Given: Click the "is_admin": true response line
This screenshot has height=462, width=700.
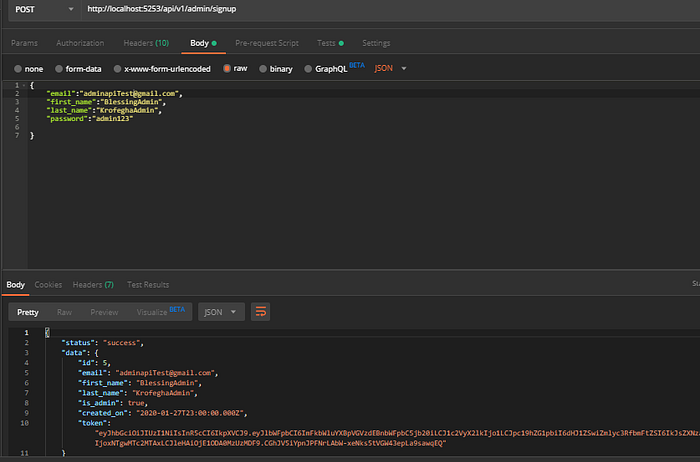Looking at the screenshot, I should [112, 403].
